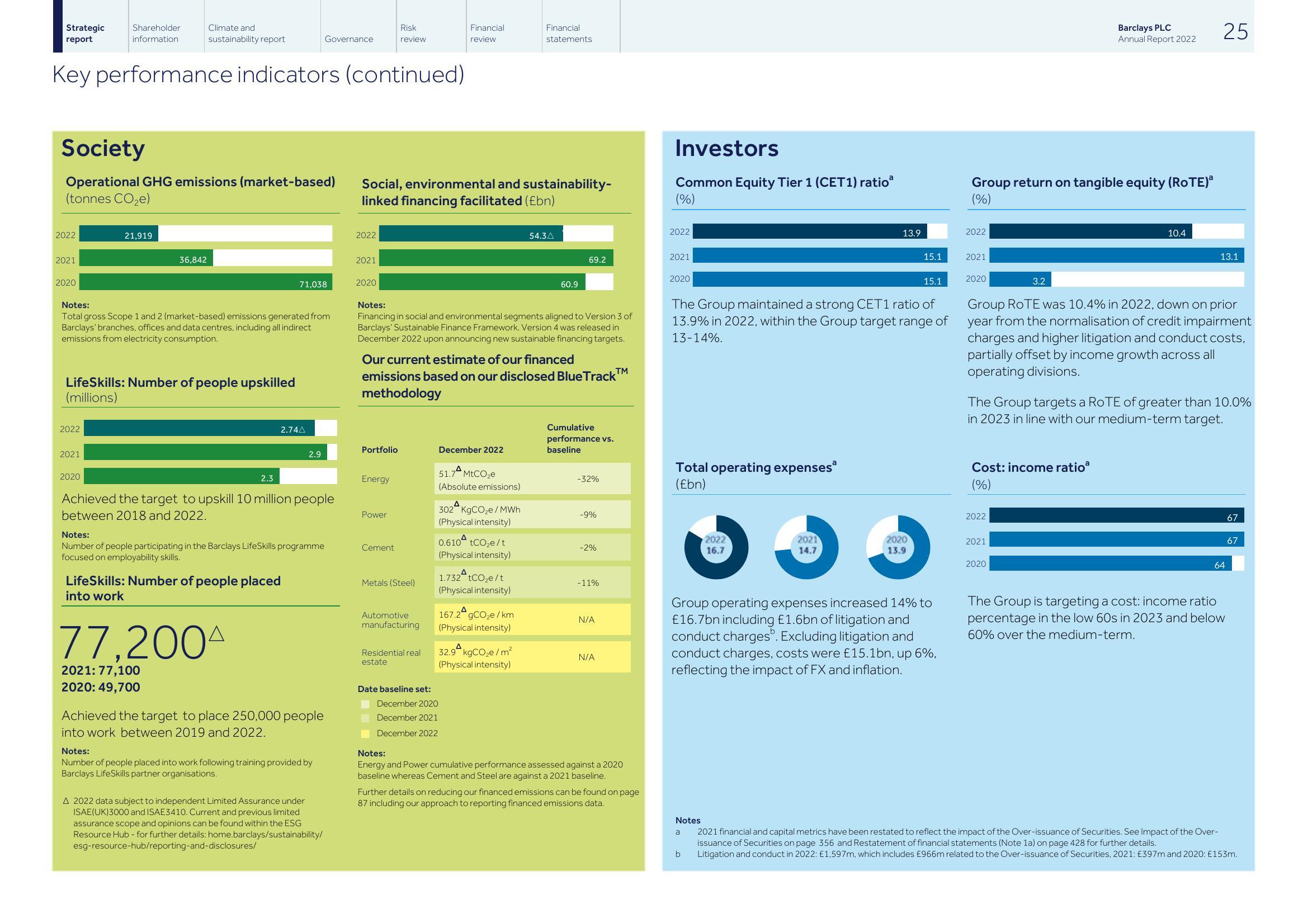Click the 2.3 people upskilled bar
Viewport: 1308px width, 924px height.
(182, 476)
